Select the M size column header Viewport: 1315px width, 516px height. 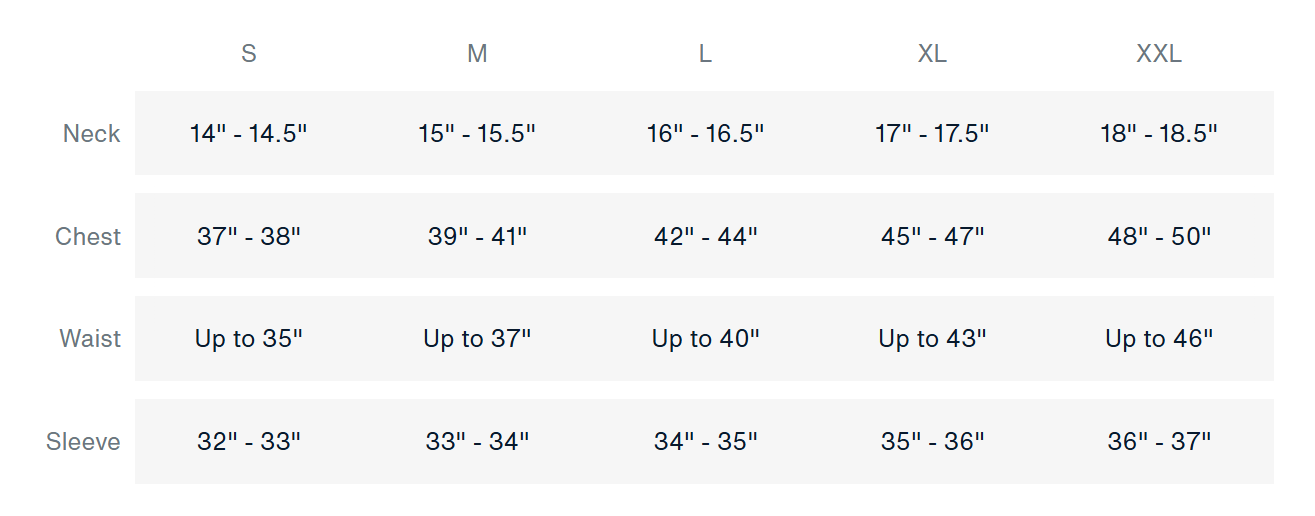[477, 54]
